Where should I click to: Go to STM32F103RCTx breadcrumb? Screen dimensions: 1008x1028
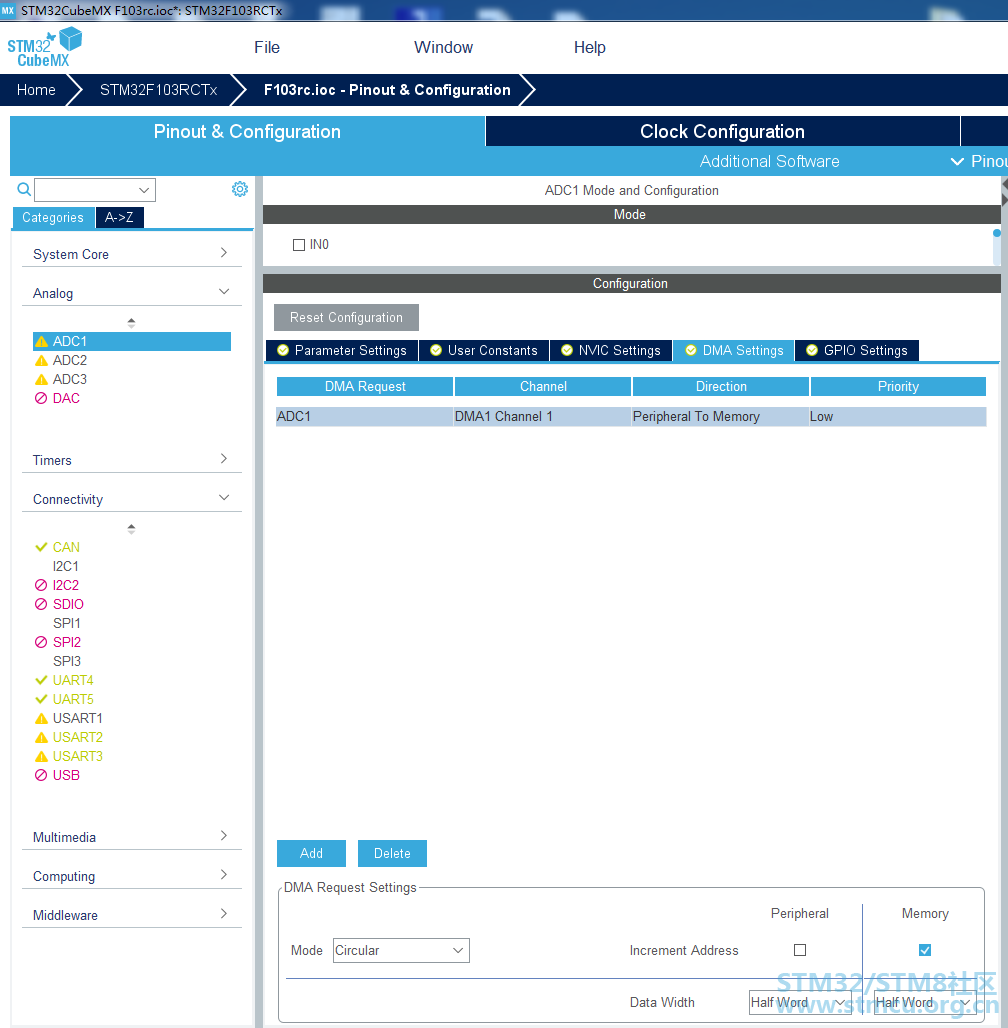click(158, 90)
